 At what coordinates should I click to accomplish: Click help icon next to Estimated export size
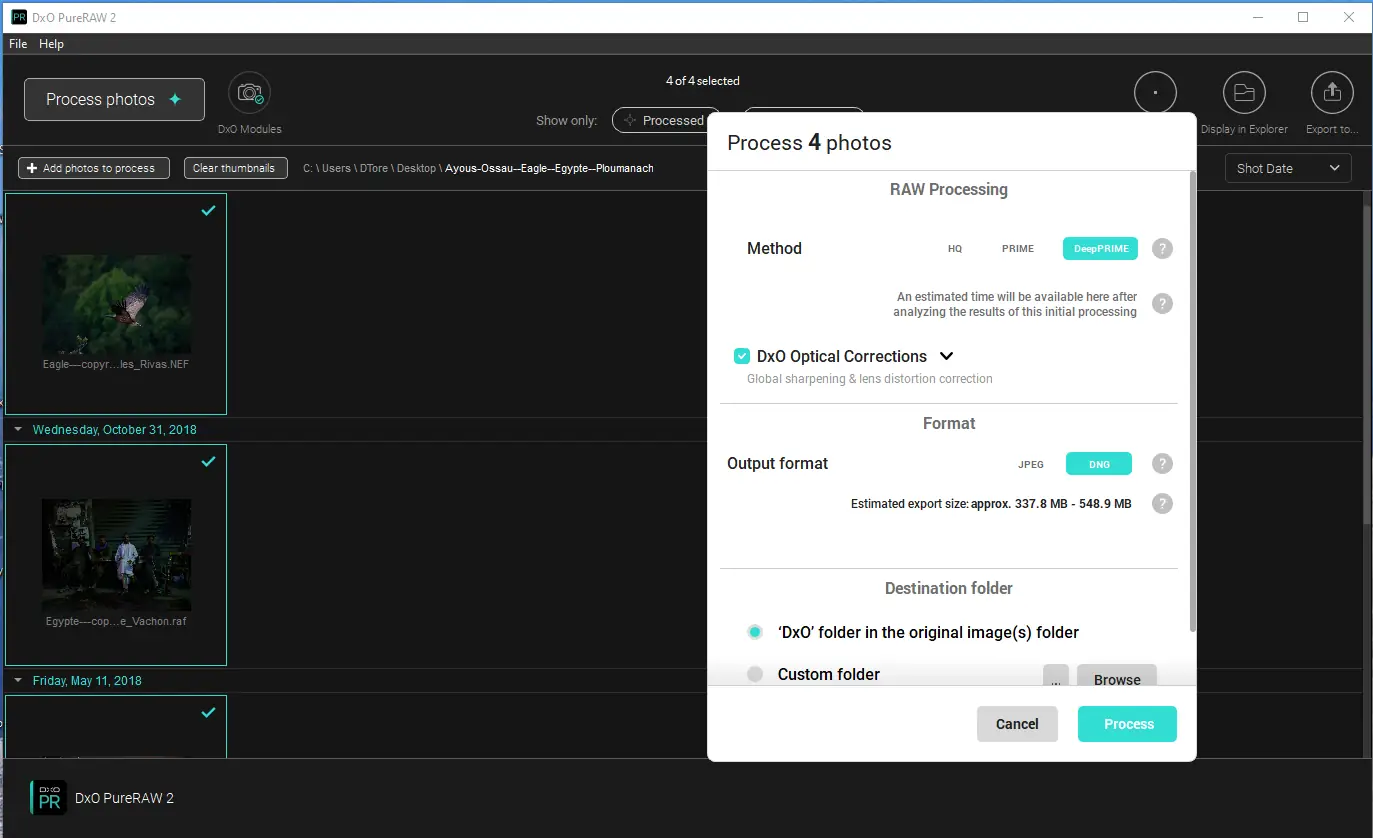(x=1162, y=504)
